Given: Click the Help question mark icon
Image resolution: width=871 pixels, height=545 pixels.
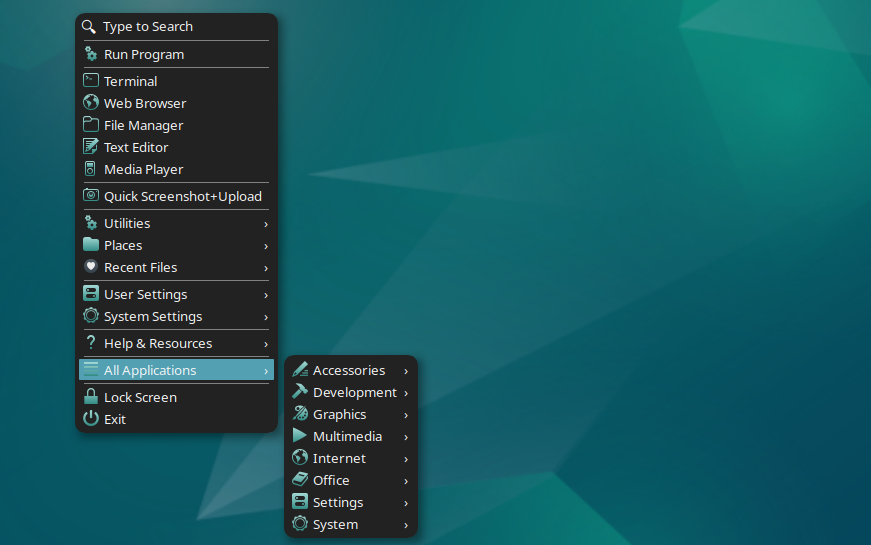Looking at the screenshot, I should pos(91,342).
